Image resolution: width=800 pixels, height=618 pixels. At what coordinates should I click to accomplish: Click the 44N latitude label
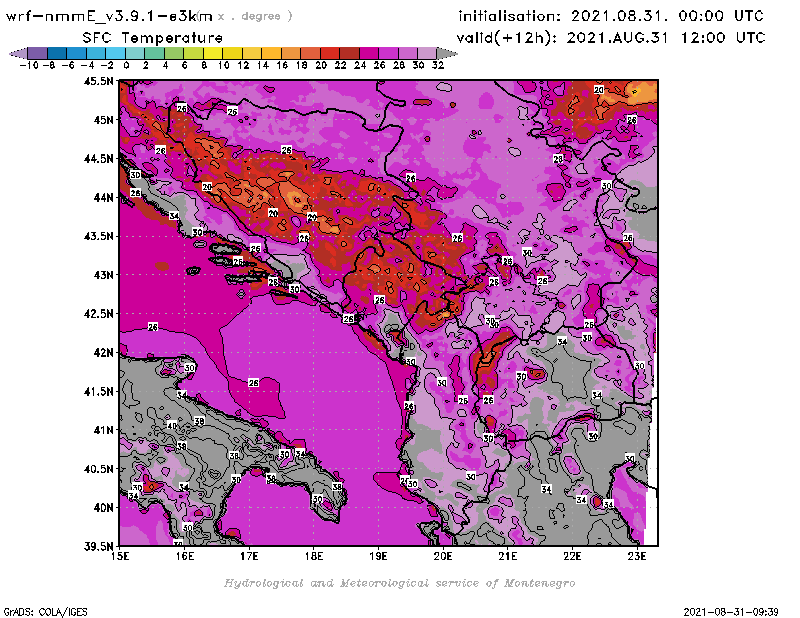click(x=104, y=197)
